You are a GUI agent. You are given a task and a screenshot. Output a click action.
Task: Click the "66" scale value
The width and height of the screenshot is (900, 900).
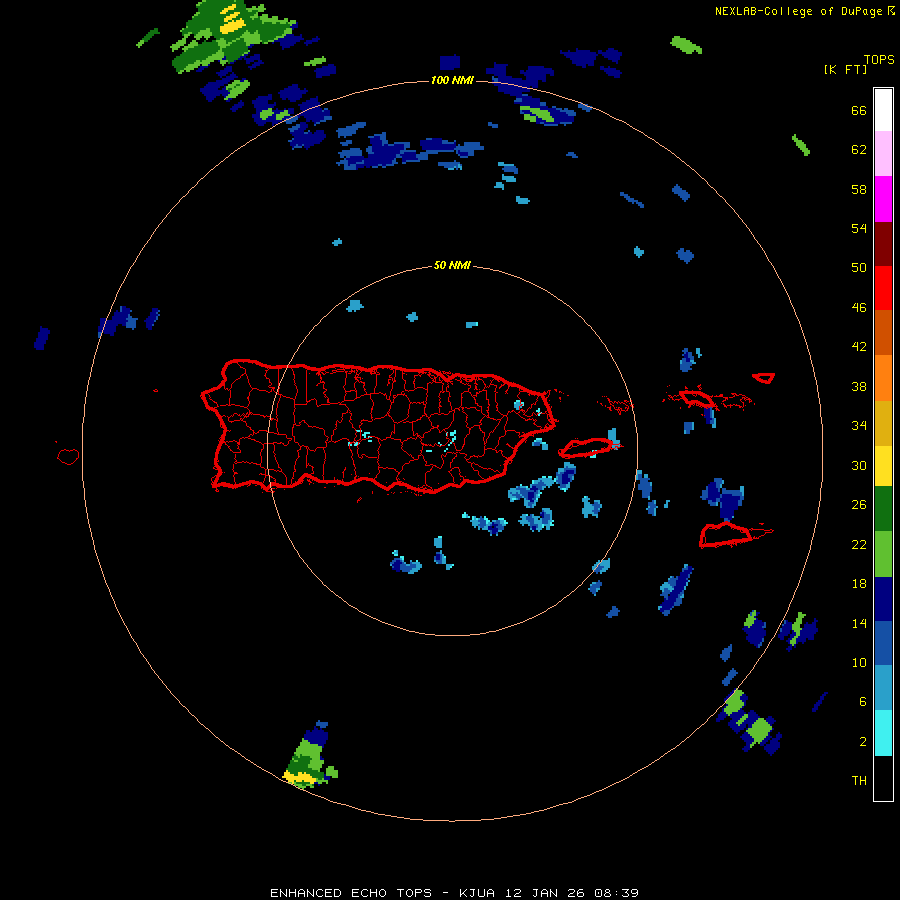pos(859,110)
